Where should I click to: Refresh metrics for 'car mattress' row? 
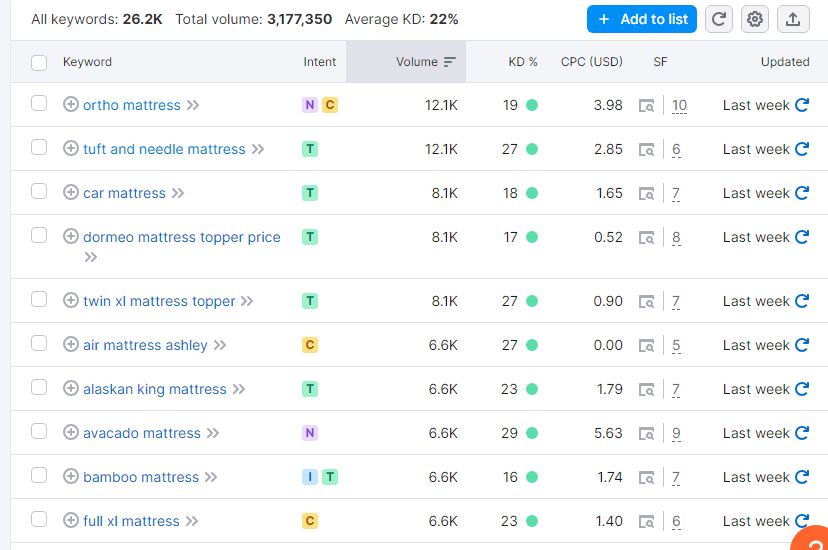[x=802, y=193]
